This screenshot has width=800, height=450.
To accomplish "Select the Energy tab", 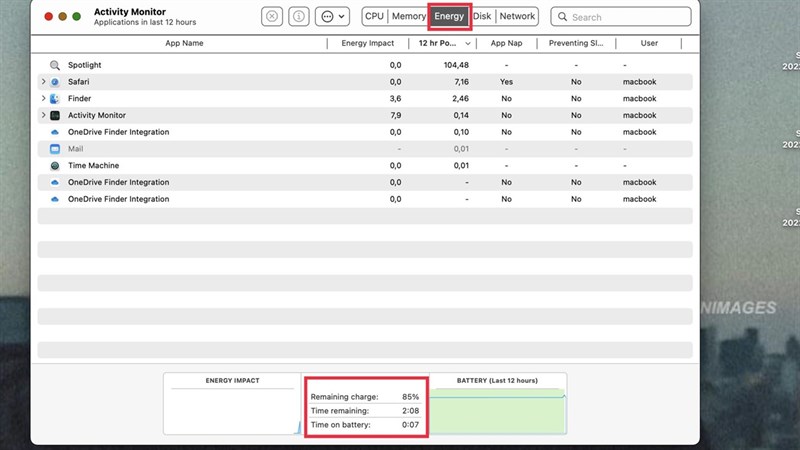I will [x=449, y=16].
